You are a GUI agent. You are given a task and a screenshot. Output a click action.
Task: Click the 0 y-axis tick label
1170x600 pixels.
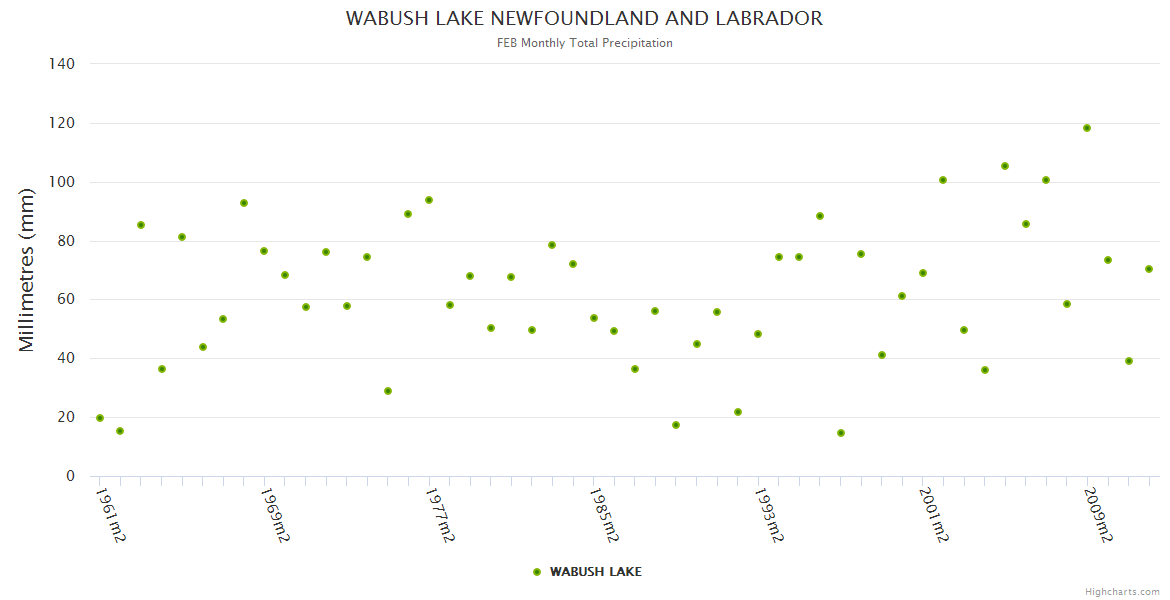pyautogui.click(x=70, y=476)
